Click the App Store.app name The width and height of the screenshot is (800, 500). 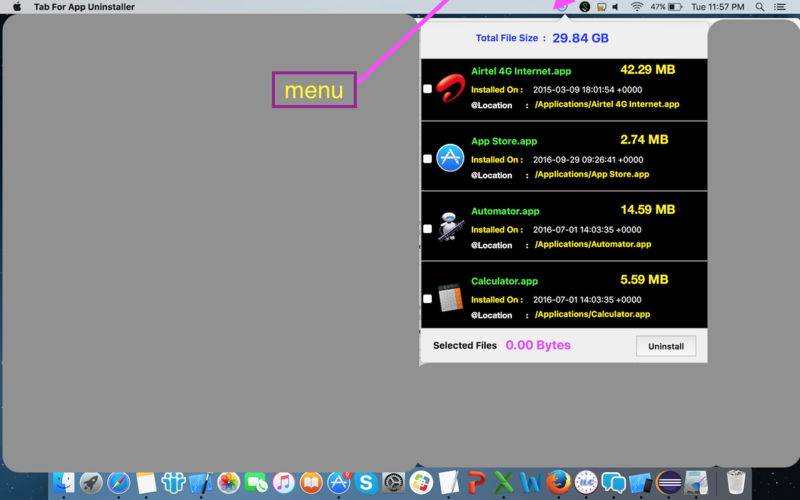pos(504,141)
